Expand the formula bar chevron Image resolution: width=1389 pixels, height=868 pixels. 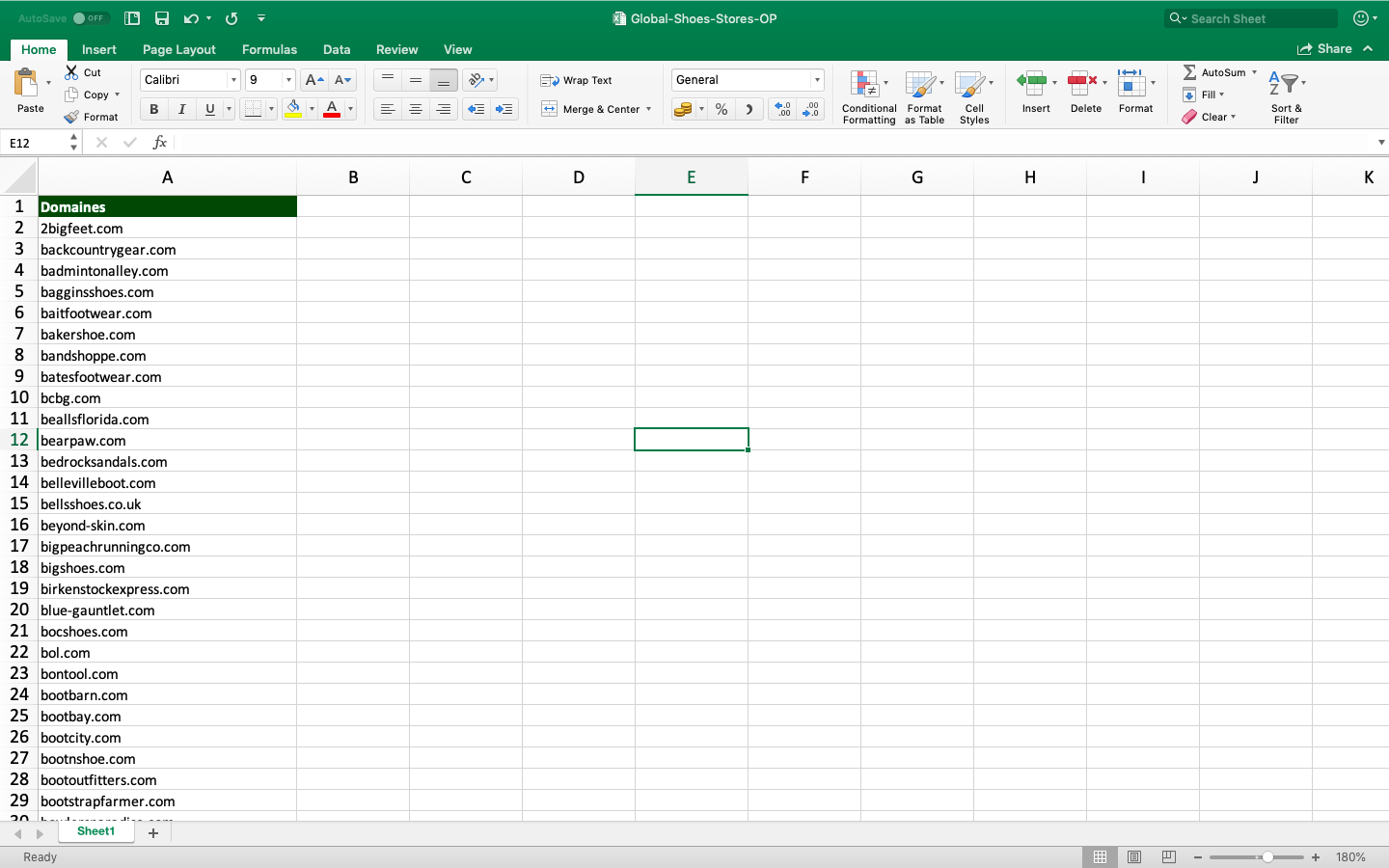1381,143
